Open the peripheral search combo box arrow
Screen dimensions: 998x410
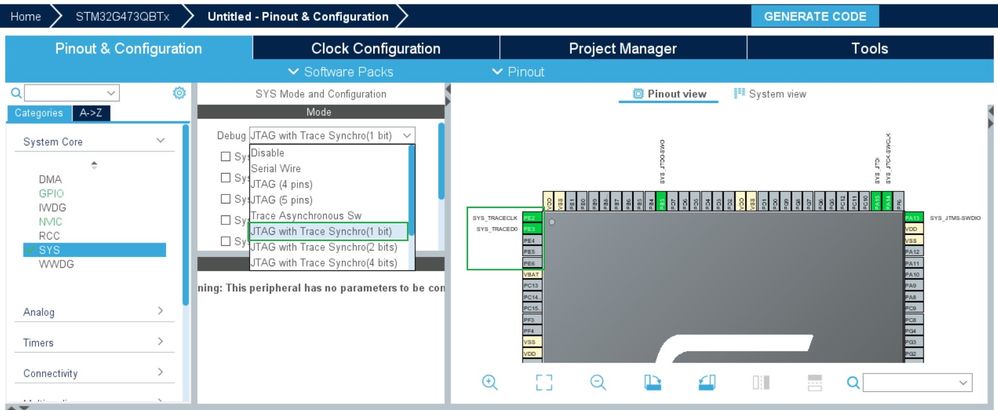[x=111, y=93]
